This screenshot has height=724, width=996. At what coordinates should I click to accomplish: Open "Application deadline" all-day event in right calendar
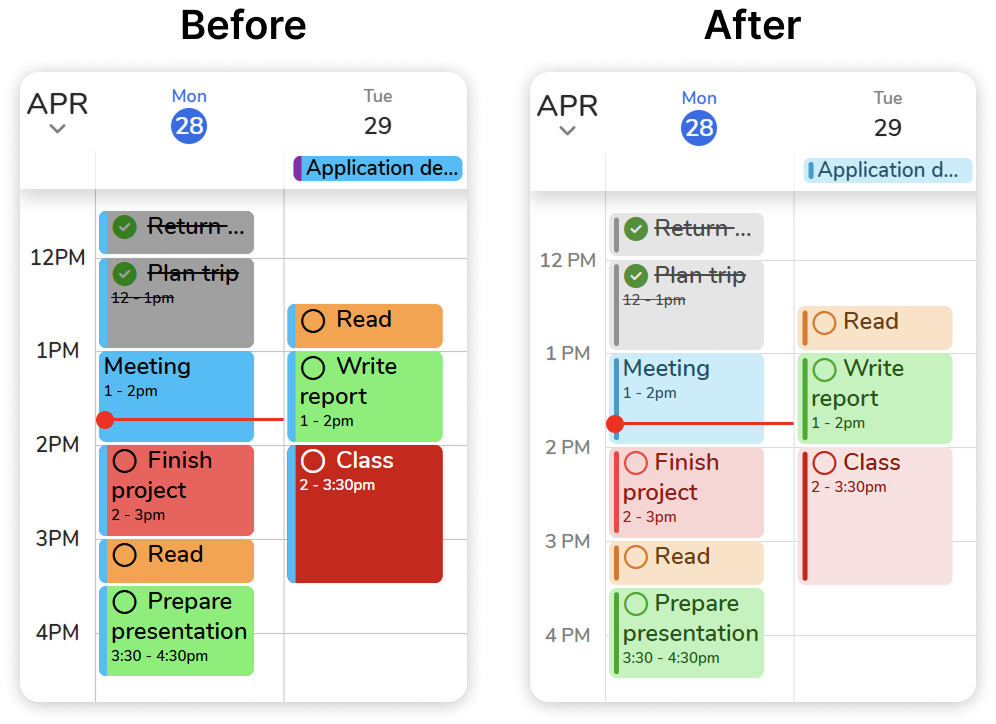(x=888, y=170)
